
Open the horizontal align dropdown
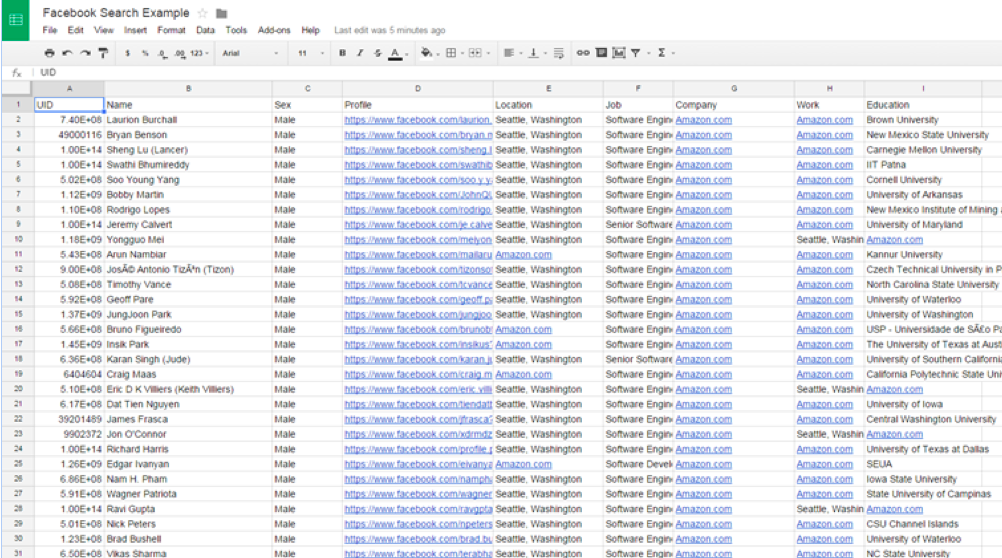click(513, 53)
